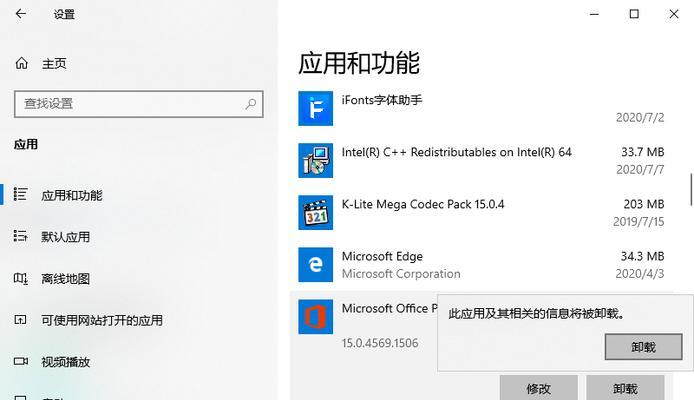694x400 pixels.
Task: Select the Microsoft Edge entry name
Action: (x=382, y=256)
